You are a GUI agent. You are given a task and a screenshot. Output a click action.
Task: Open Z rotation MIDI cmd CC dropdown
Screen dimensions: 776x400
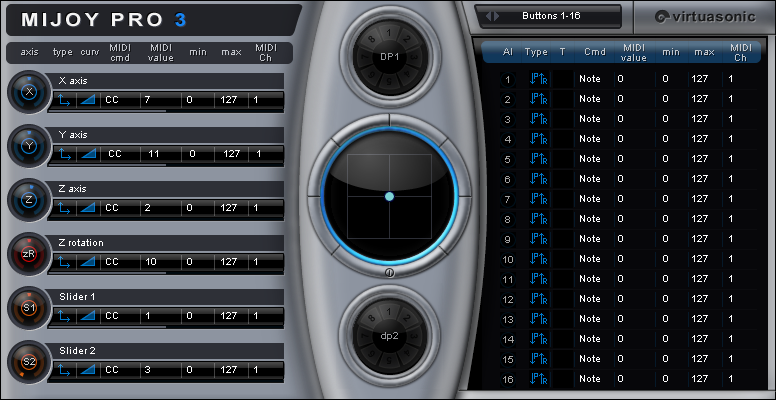pos(120,262)
